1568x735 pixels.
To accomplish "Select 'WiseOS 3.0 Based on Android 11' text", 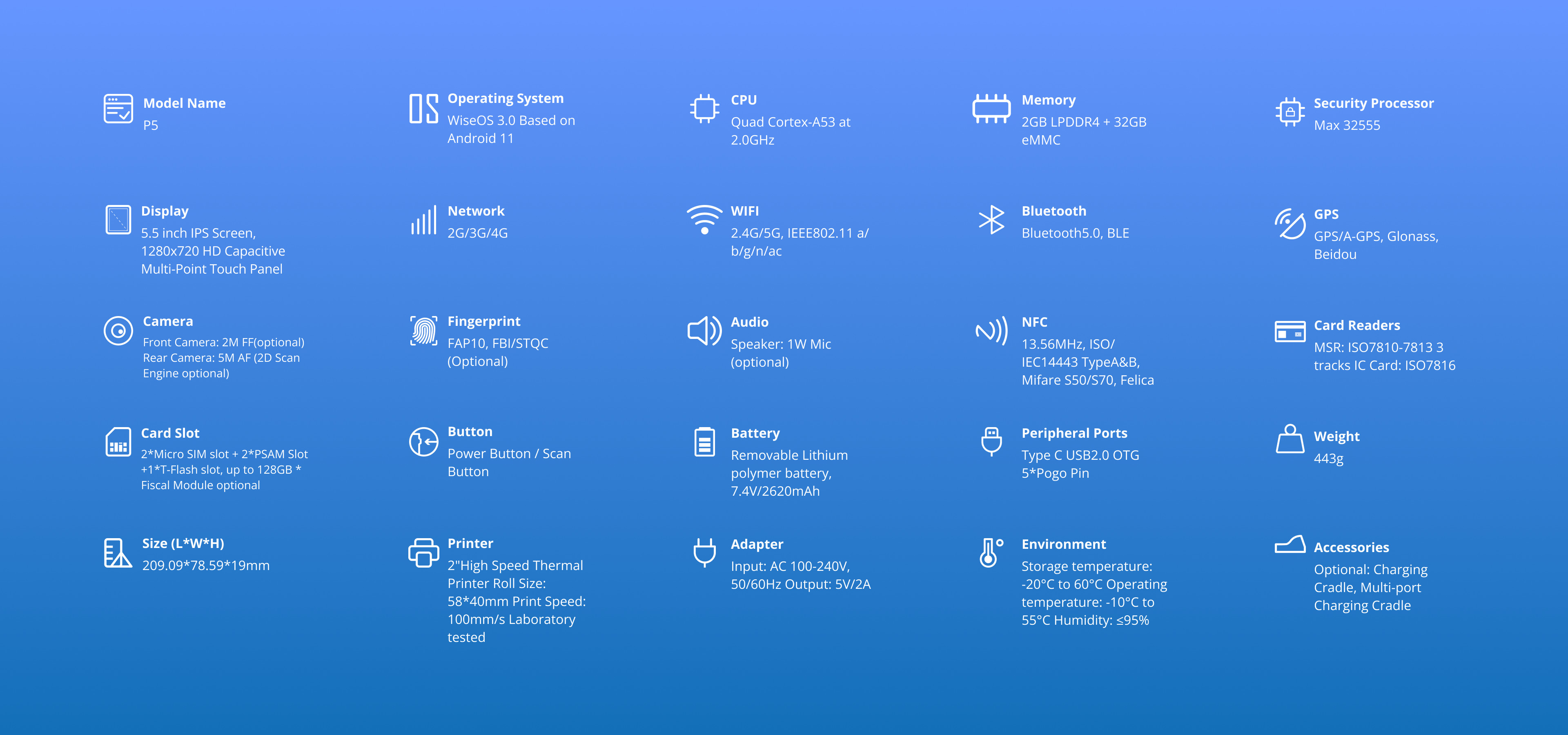I will point(511,129).
